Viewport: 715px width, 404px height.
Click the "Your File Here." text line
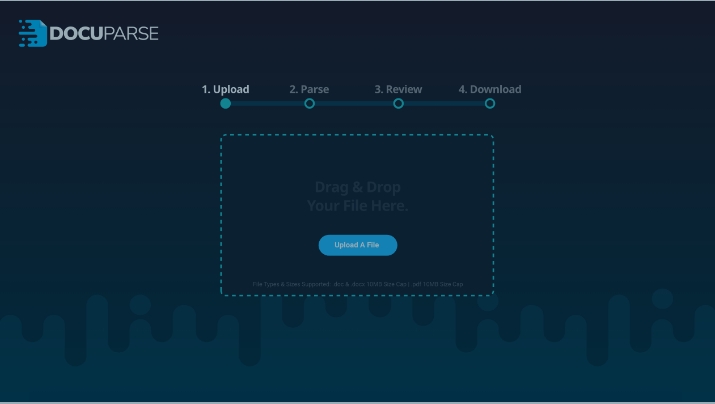click(357, 206)
